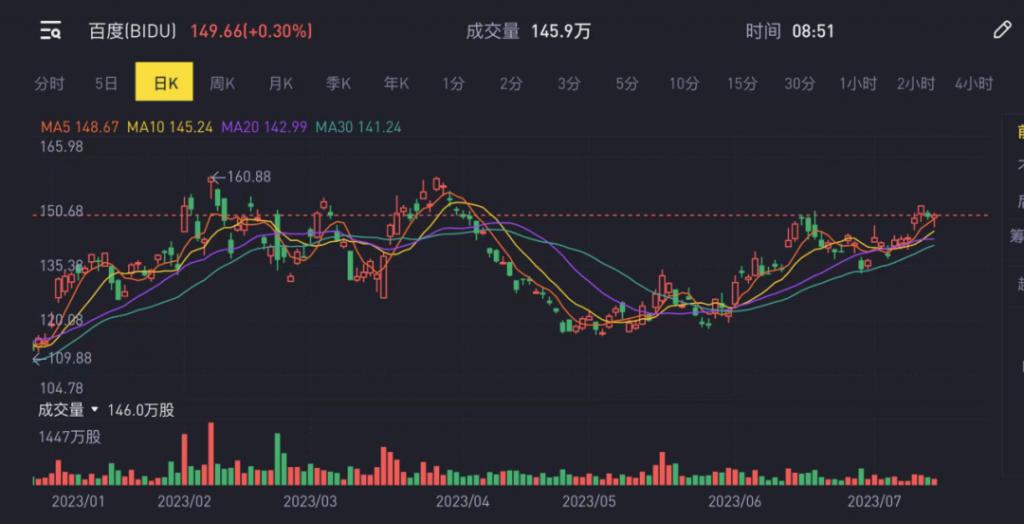Switch to 1小时 hourly chart
Image resolution: width=1024 pixels, height=524 pixels.
coord(858,84)
